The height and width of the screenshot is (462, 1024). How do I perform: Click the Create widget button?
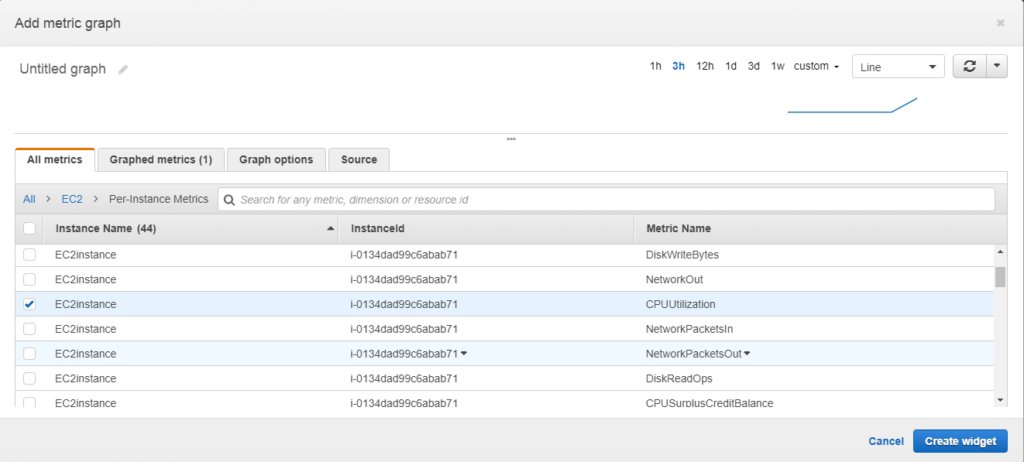pos(960,441)
